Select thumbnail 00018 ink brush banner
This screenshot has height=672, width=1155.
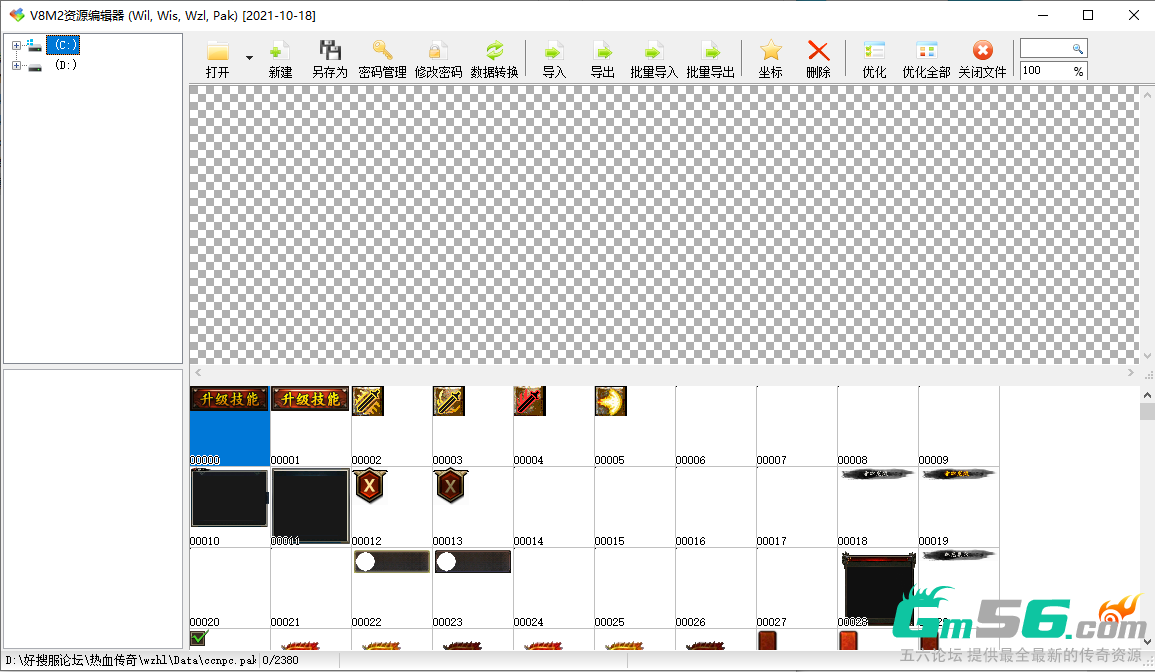click(x=877, y=474)
